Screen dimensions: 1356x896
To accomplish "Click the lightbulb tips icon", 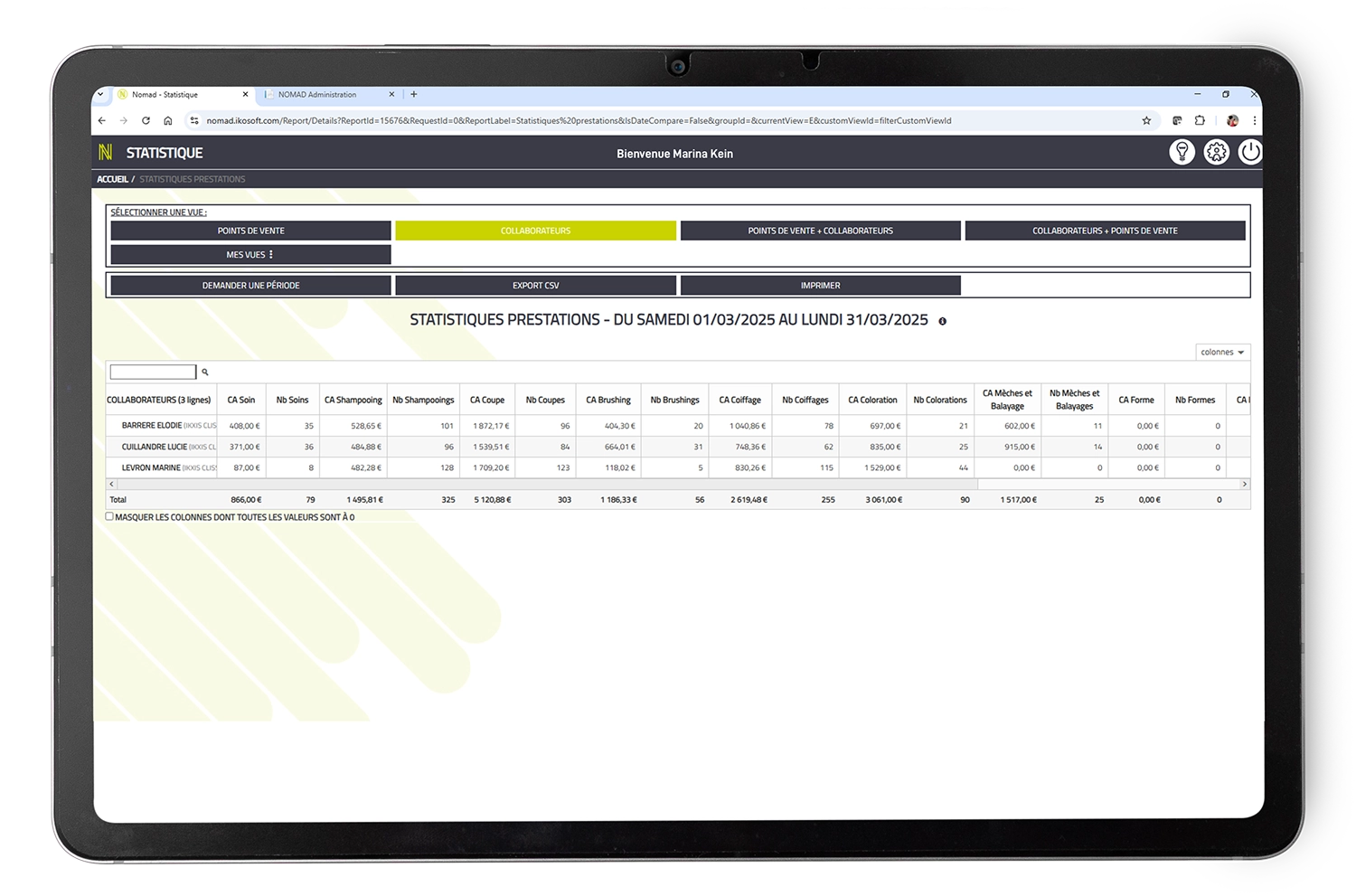I will click(1182, 152).
